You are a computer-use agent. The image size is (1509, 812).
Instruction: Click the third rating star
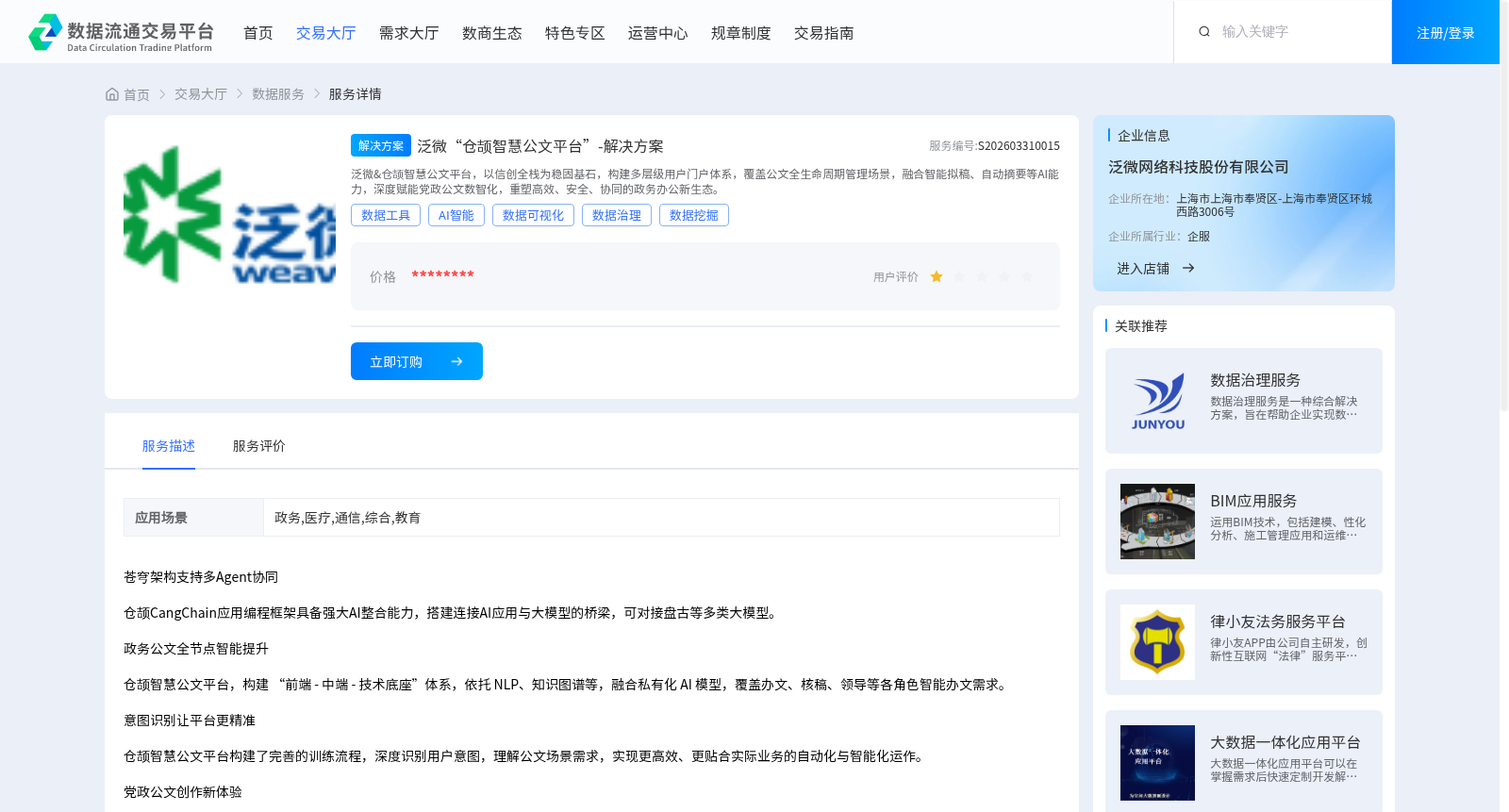pyautogui.click(x=982, y=276)
